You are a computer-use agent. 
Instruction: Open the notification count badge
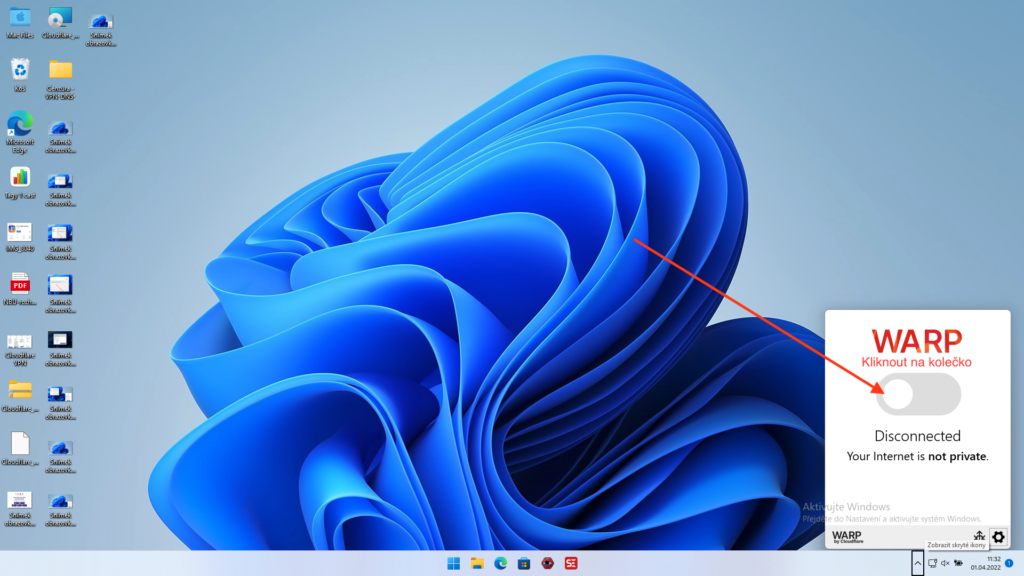[x=1008, y=563]
